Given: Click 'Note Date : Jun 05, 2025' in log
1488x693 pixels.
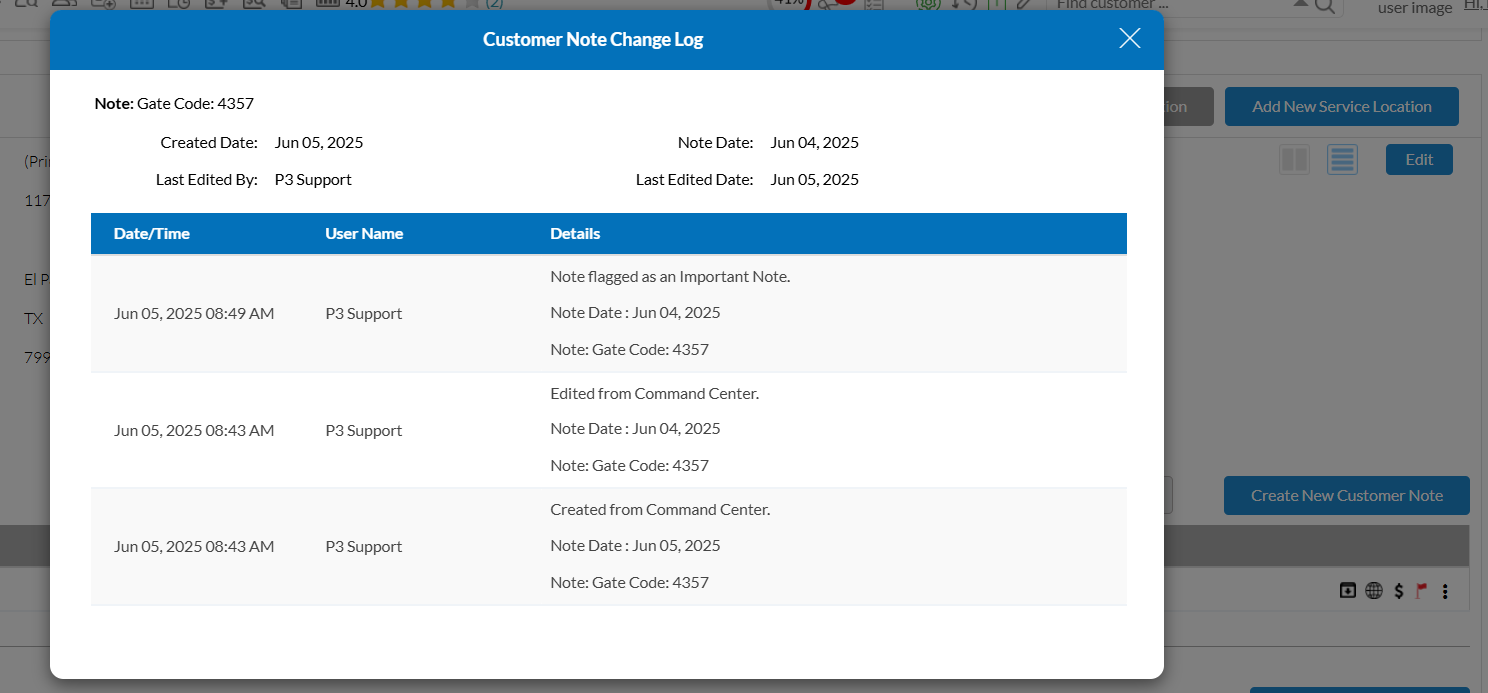Looking at the screenshot, I should (635, 545).
